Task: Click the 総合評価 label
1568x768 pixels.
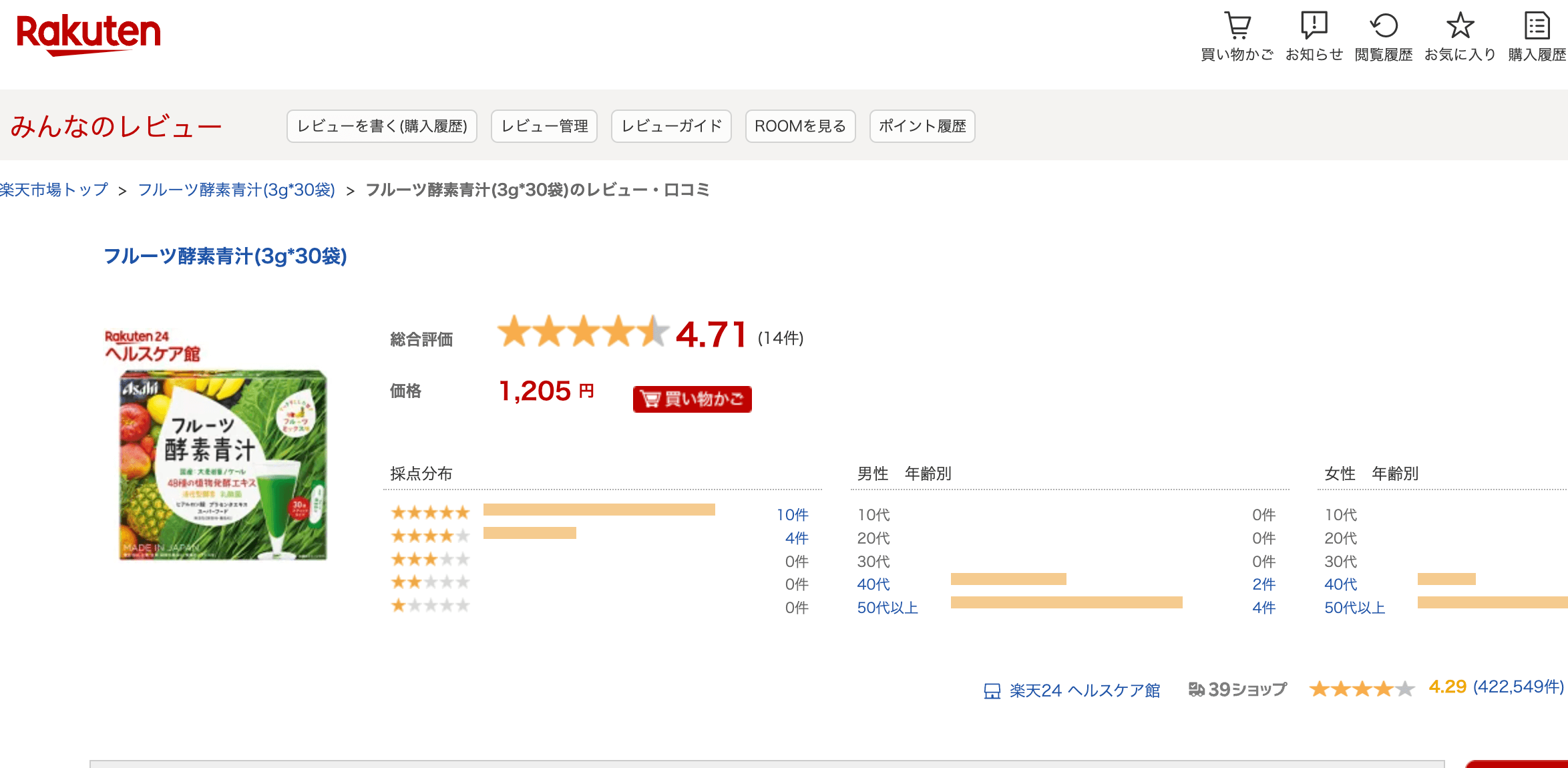Action: (x=421, y=339)
